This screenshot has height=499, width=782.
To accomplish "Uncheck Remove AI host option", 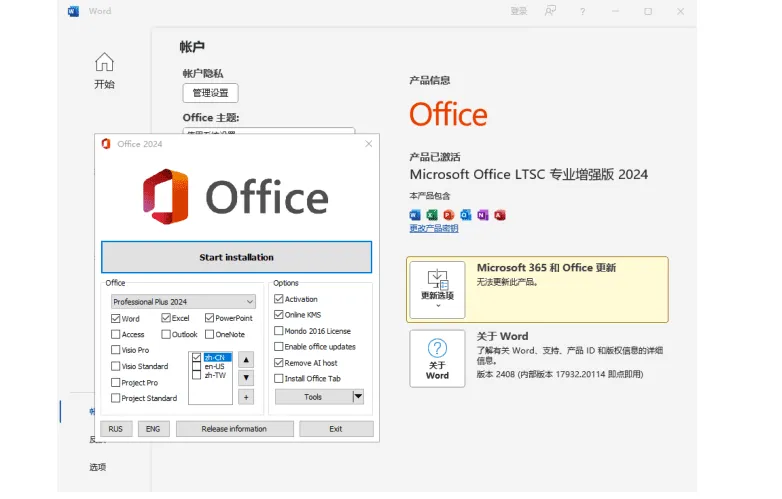I will pyautogui.click(x=279, y=363).
